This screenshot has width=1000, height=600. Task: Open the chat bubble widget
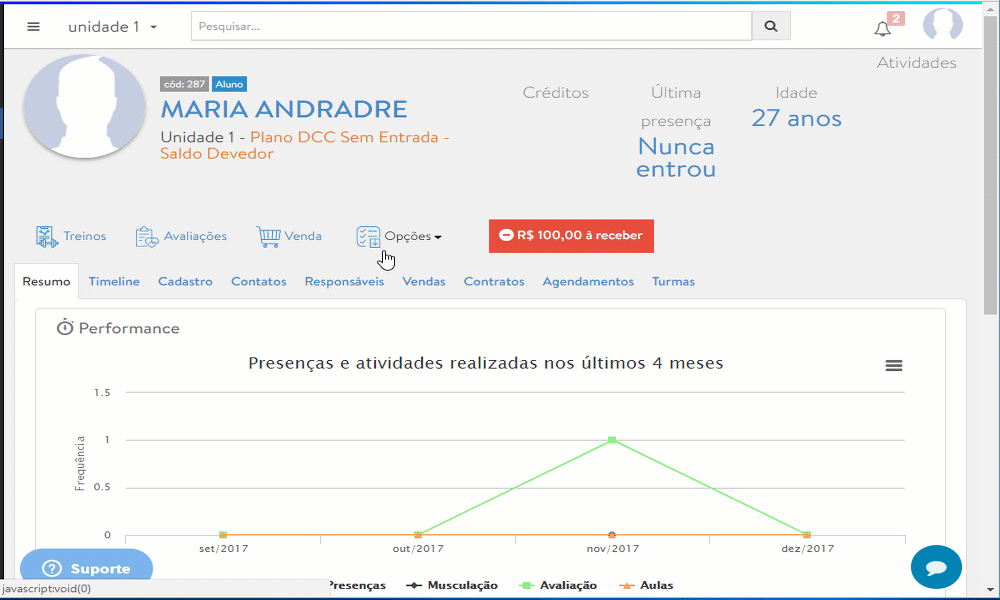point(936,567)
